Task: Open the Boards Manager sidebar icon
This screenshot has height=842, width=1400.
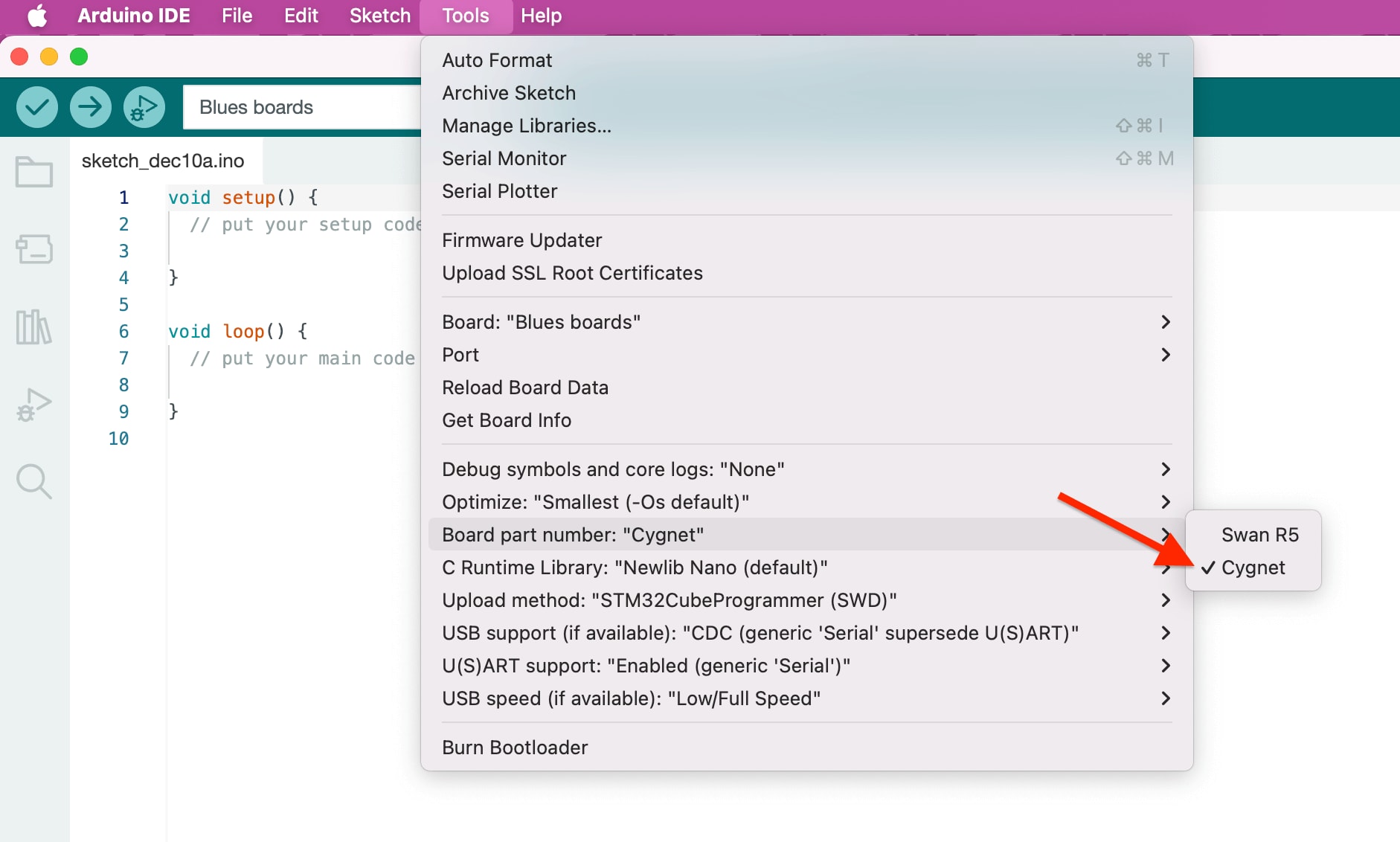Action: tap(34, 249)
